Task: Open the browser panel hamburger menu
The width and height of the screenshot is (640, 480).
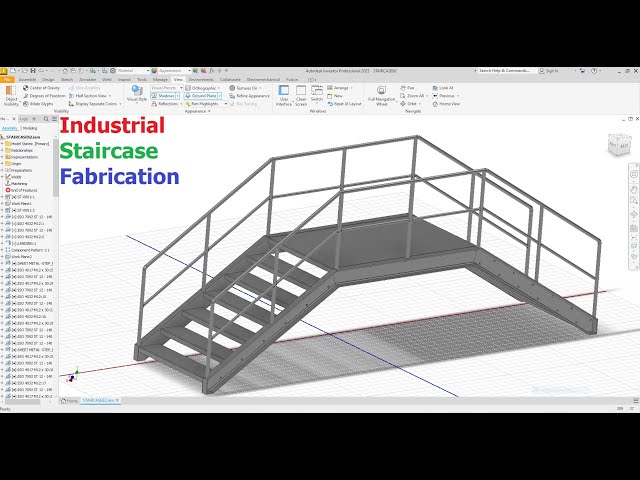Action: tap(54, 119)
